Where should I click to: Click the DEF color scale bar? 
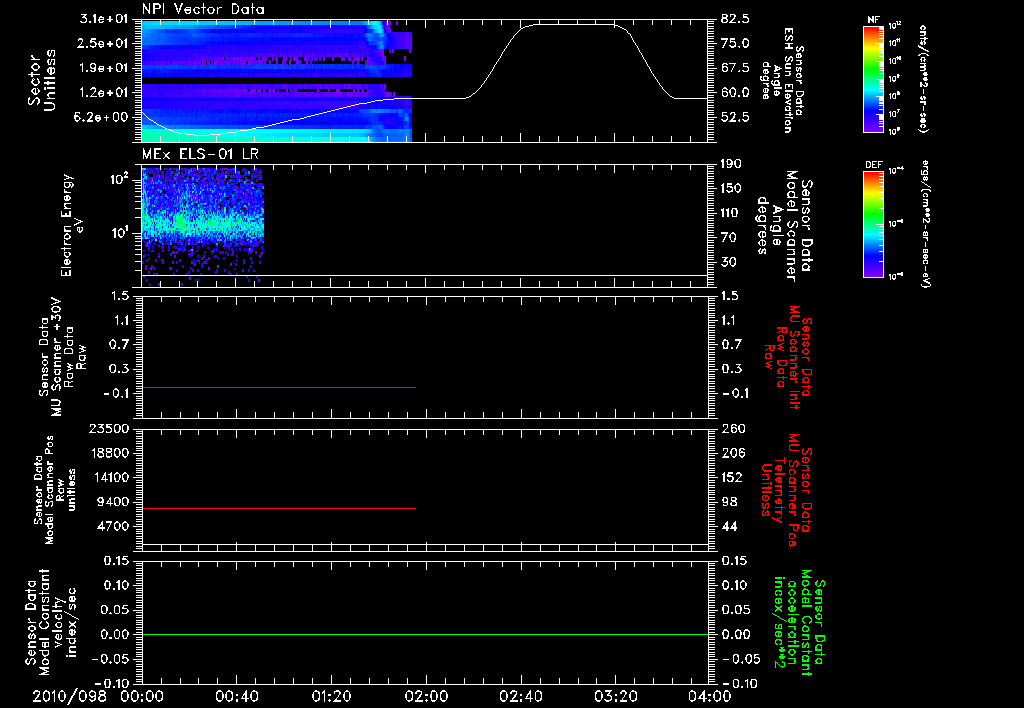point(873,224)
